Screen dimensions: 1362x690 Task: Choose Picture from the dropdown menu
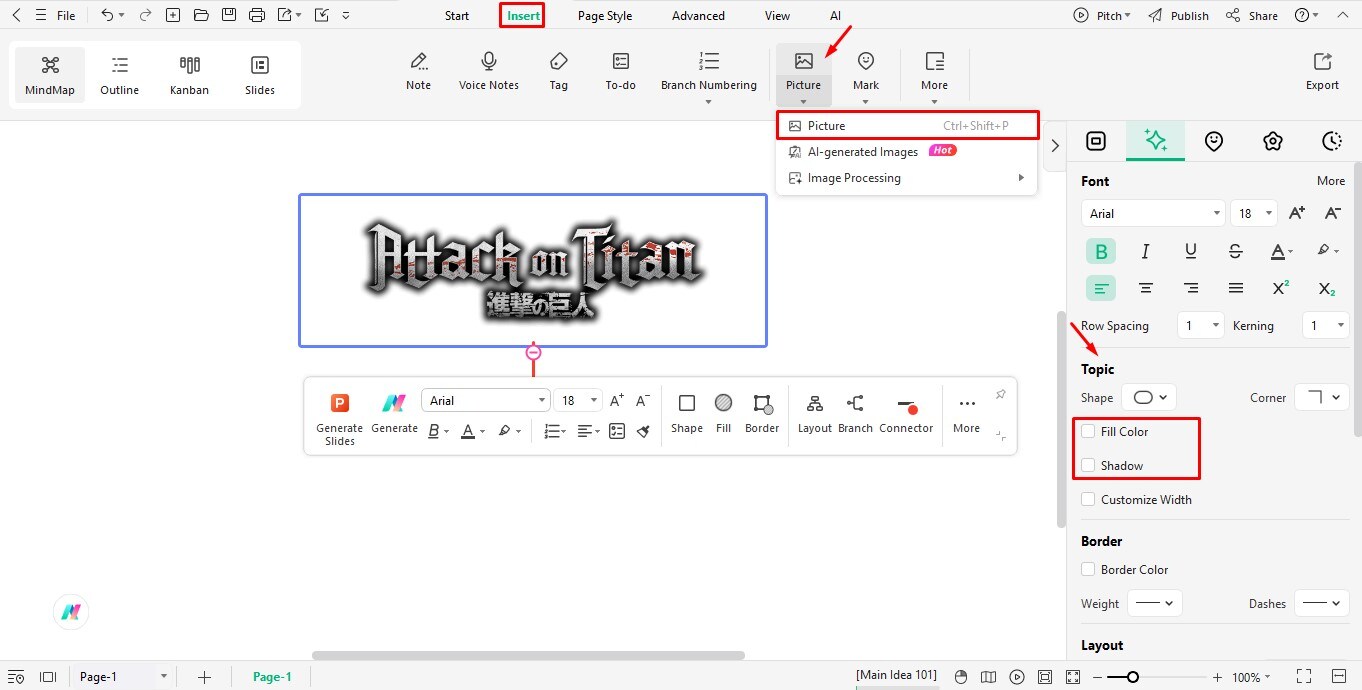point(907,126)
